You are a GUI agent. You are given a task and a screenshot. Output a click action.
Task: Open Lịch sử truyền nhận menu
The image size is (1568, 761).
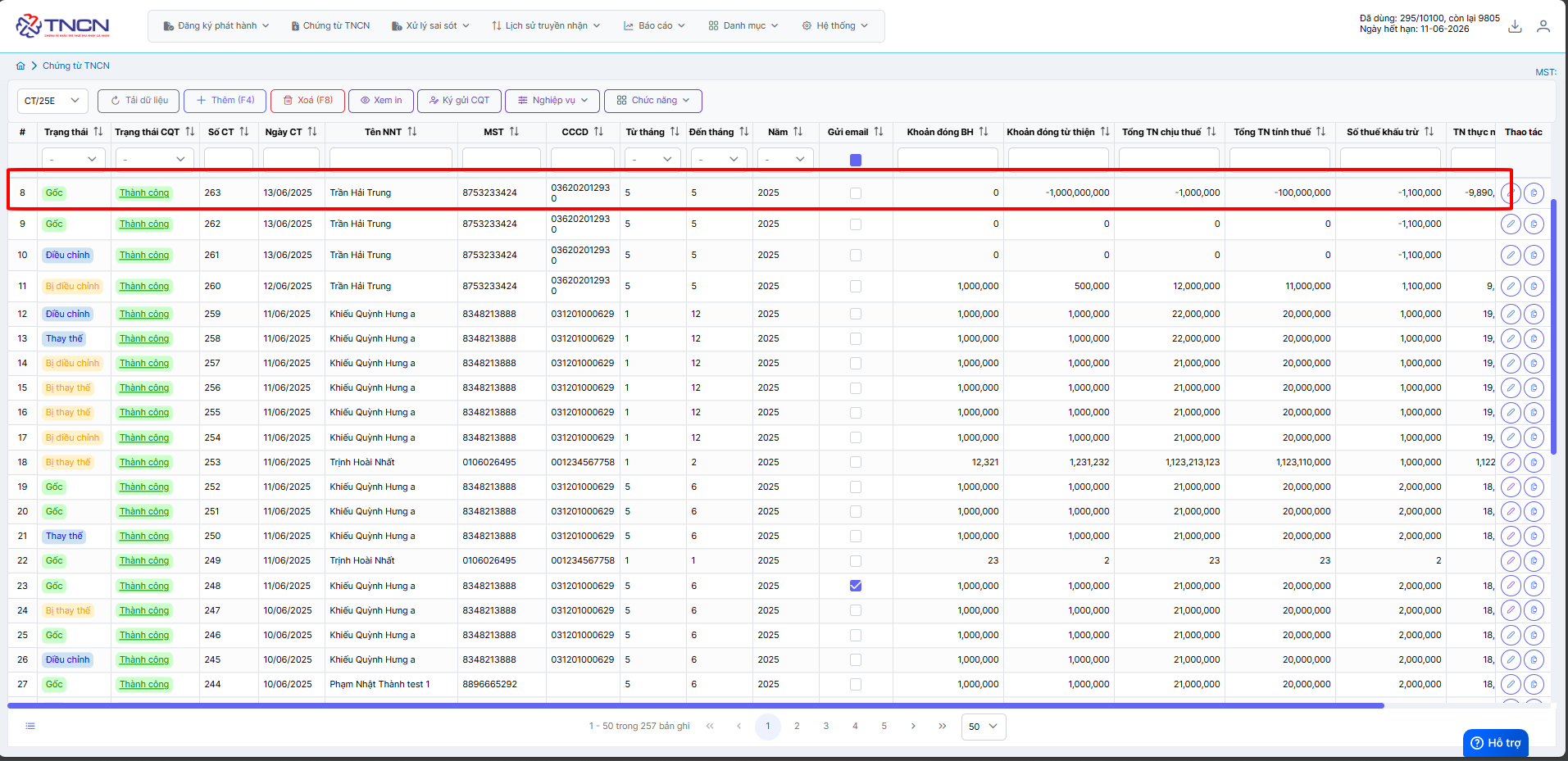[x=547, y=26]
